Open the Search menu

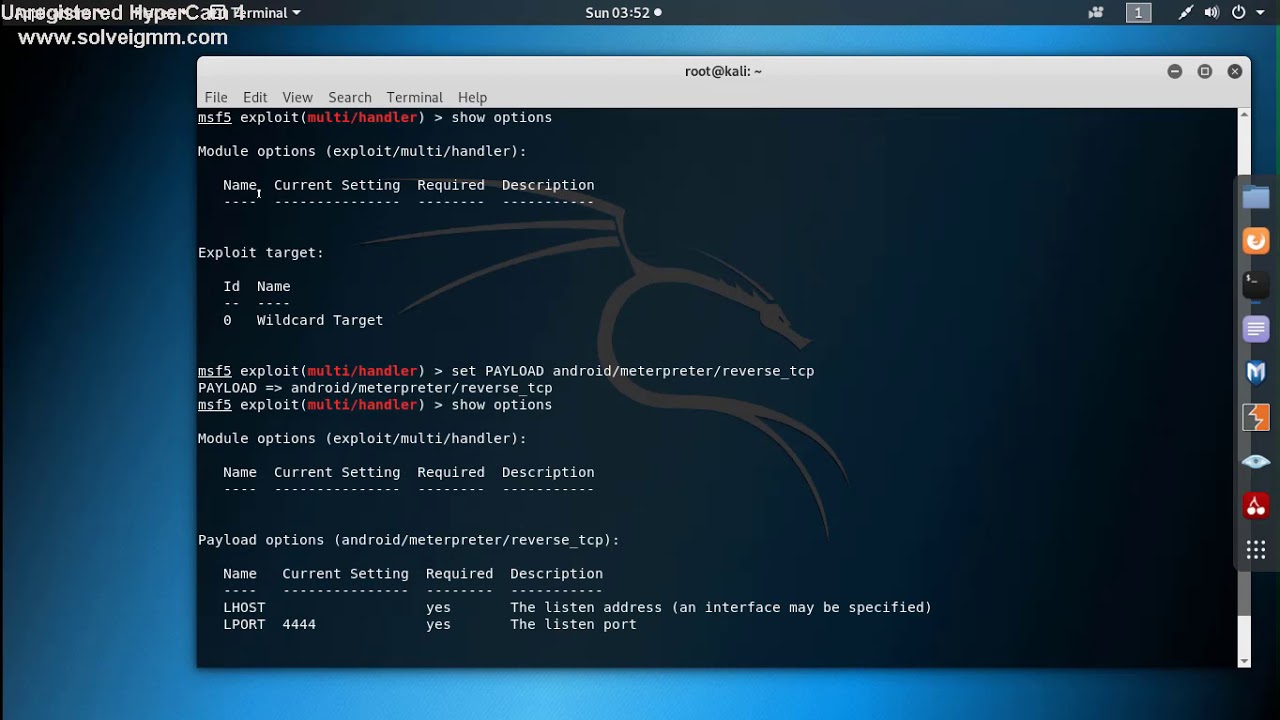(x=350, y=97)
